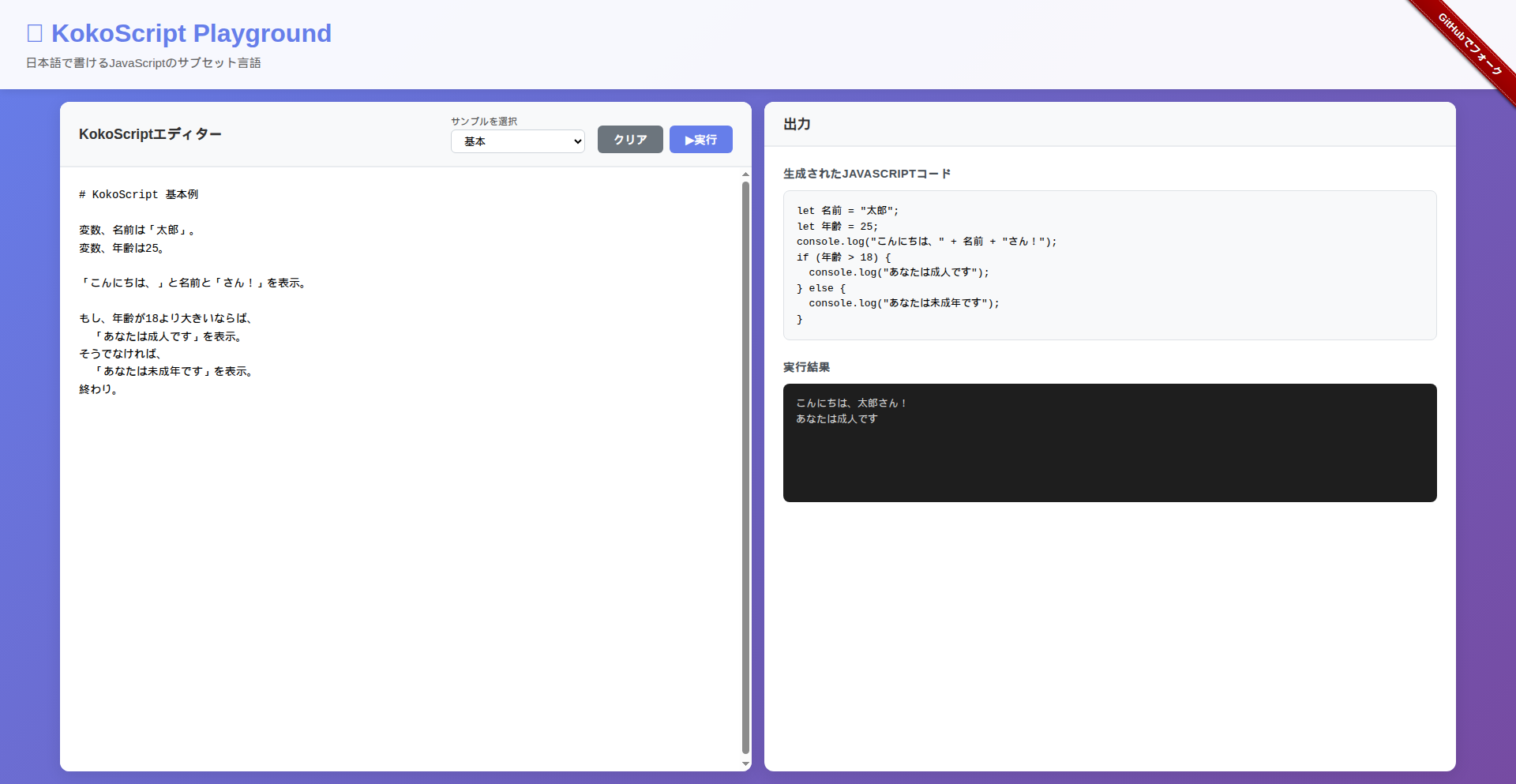Select the generated JavaScript code block
This screenshot has height=784, width=1516.
[1109, 264]
